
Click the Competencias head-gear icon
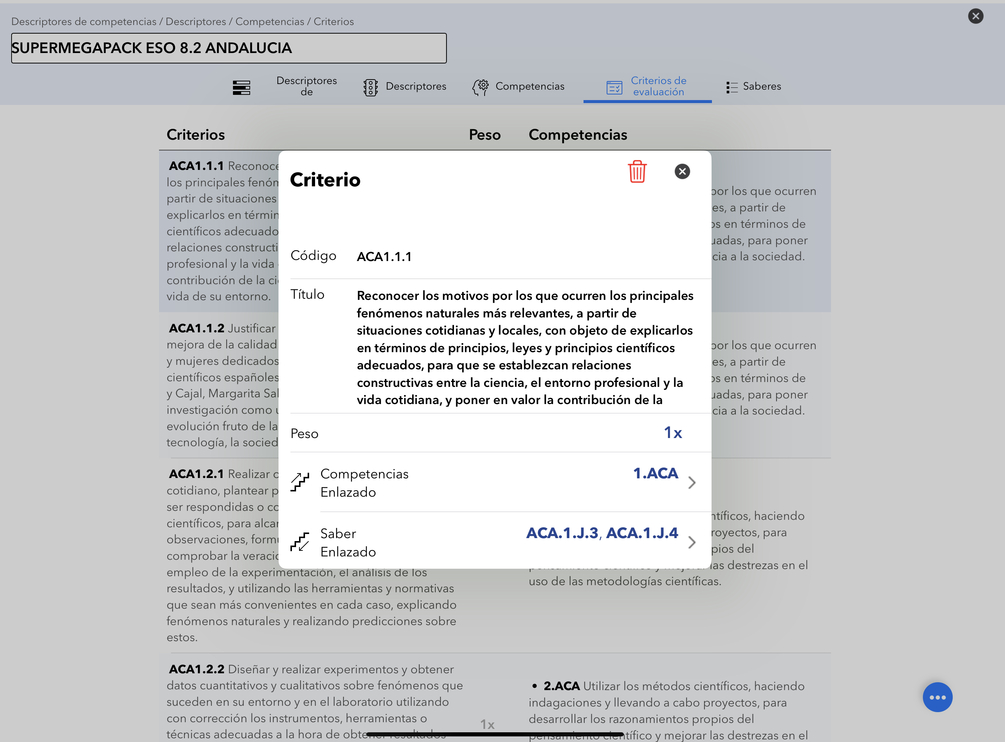coord(481,87)
